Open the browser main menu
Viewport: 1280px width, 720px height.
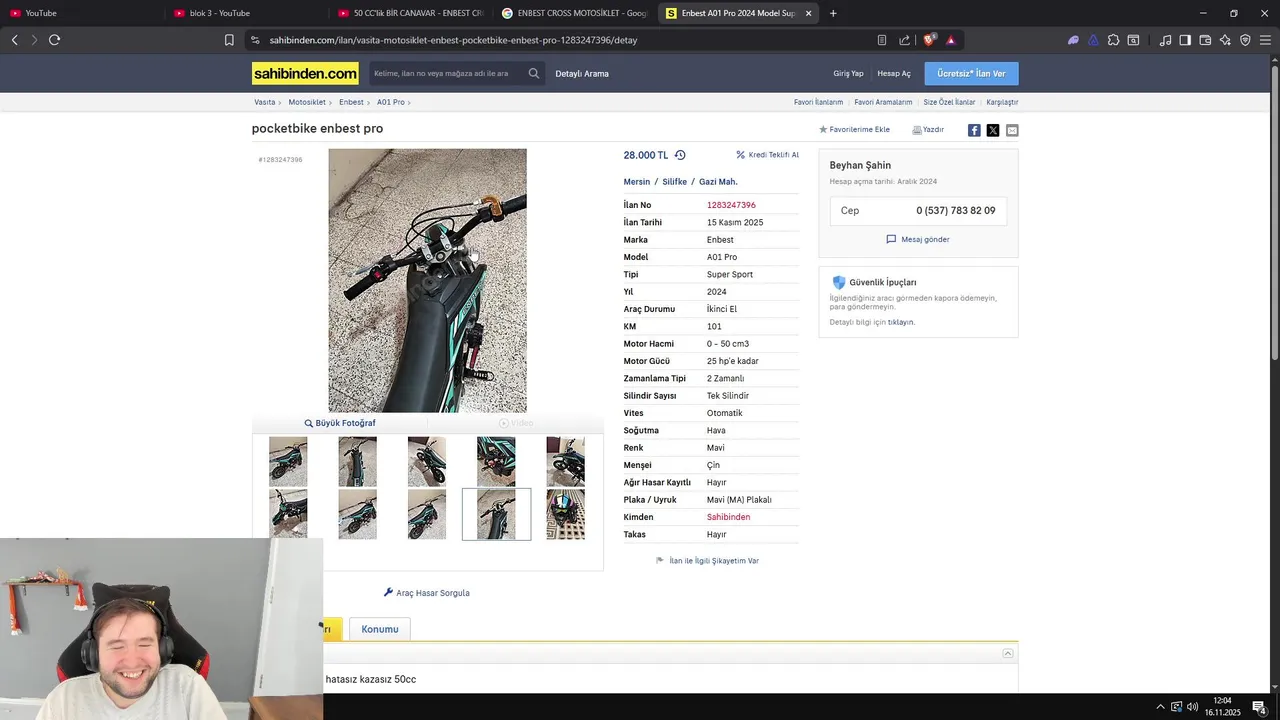point(1265,40)
